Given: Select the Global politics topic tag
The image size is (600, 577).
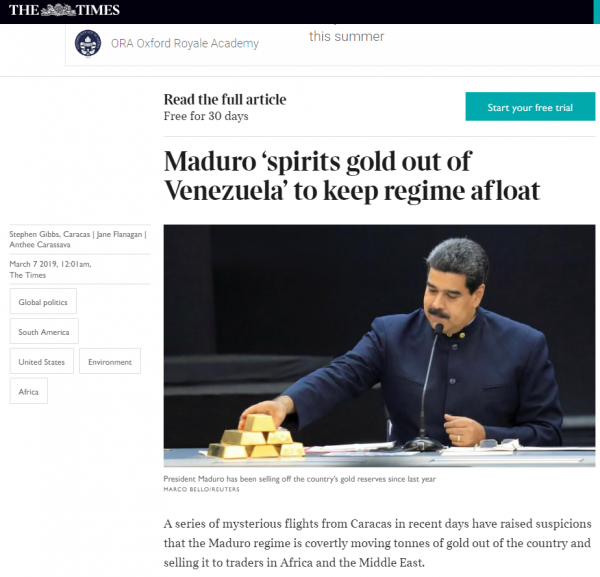Looking at the screenshot, I should click(x=43, y=302).
